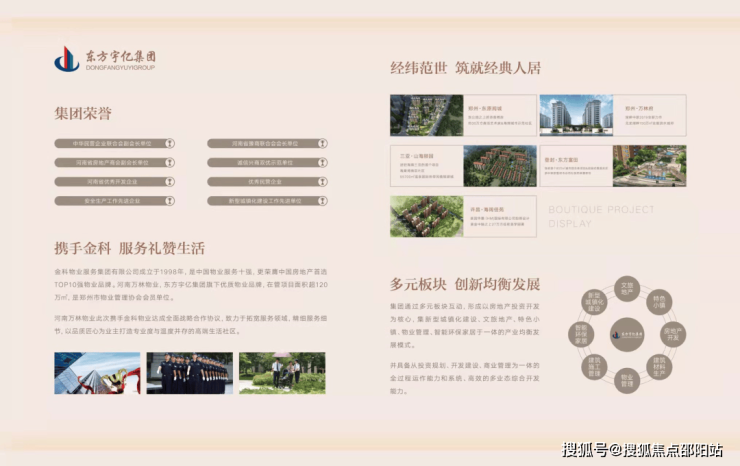Click the 登封·东方富田 project title

tap(561, 160)
